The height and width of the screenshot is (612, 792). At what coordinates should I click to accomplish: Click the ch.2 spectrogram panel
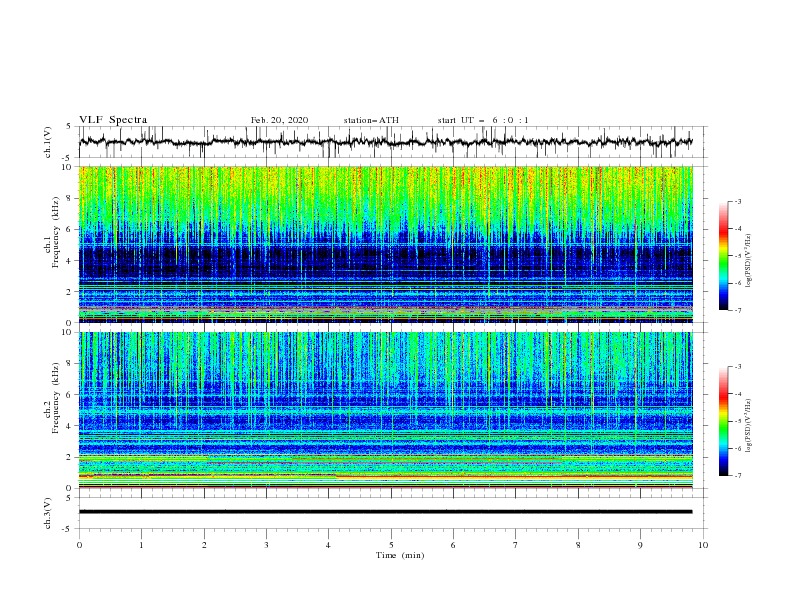click(x=385, y=410)
